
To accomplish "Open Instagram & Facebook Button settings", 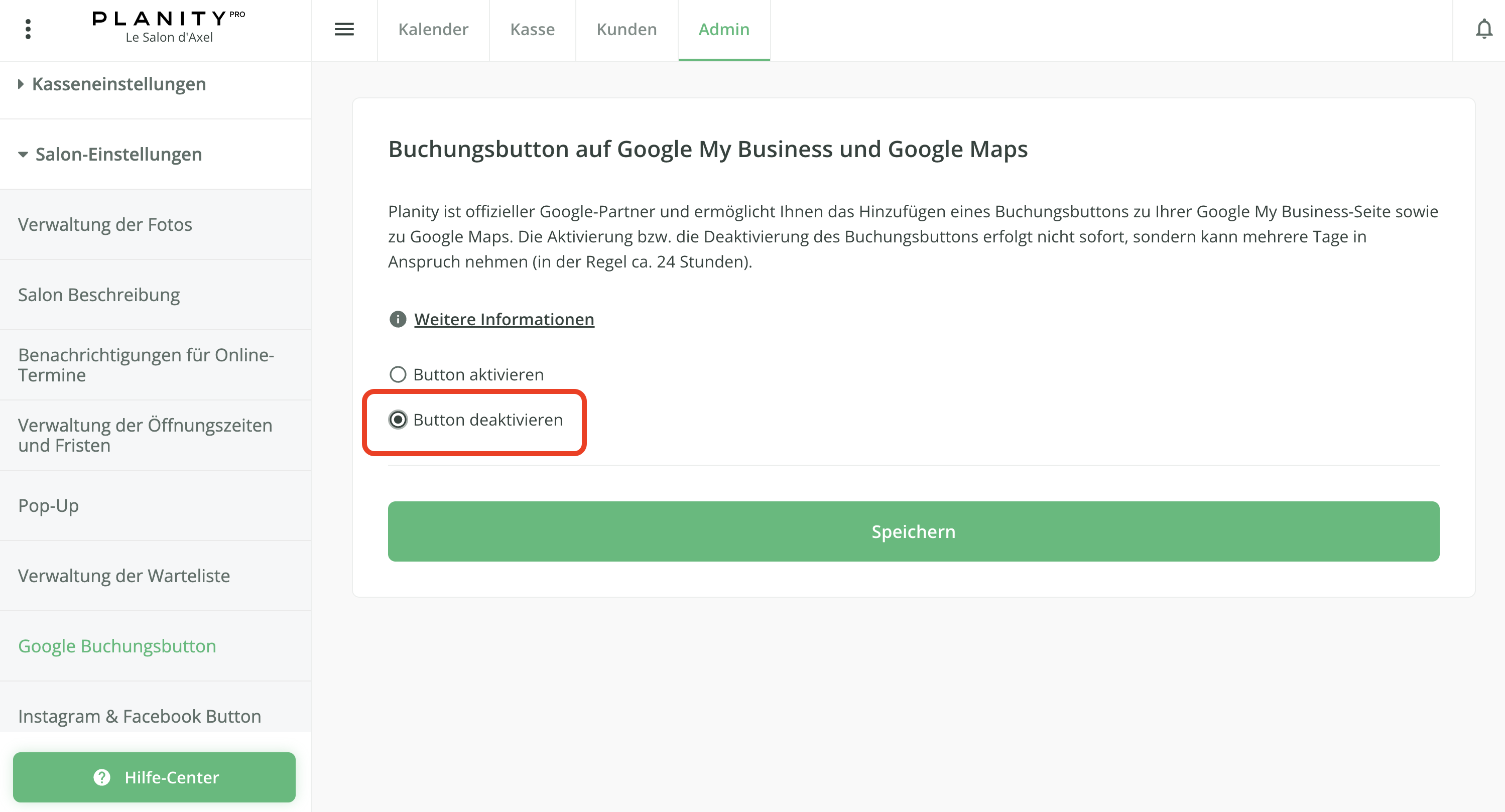I will tap(140, 716).
